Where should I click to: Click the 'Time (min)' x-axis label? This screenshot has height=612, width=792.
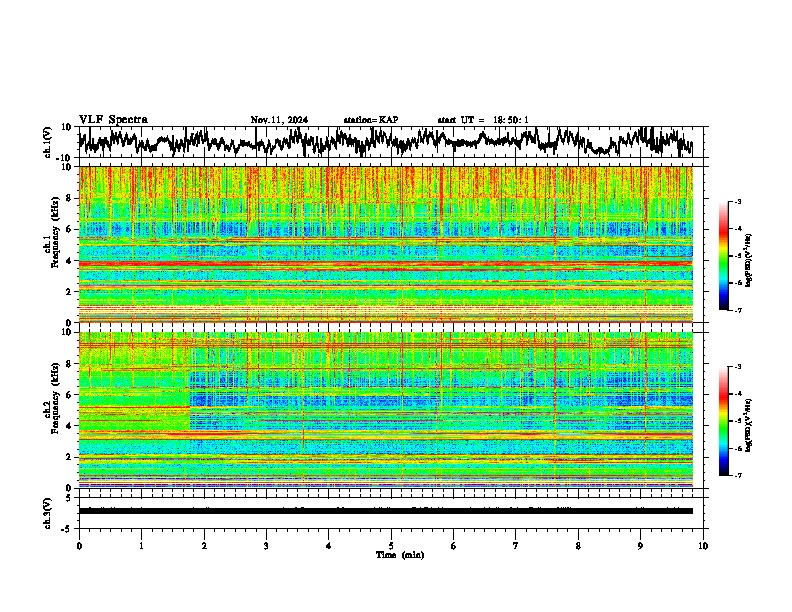pos(400,555)
